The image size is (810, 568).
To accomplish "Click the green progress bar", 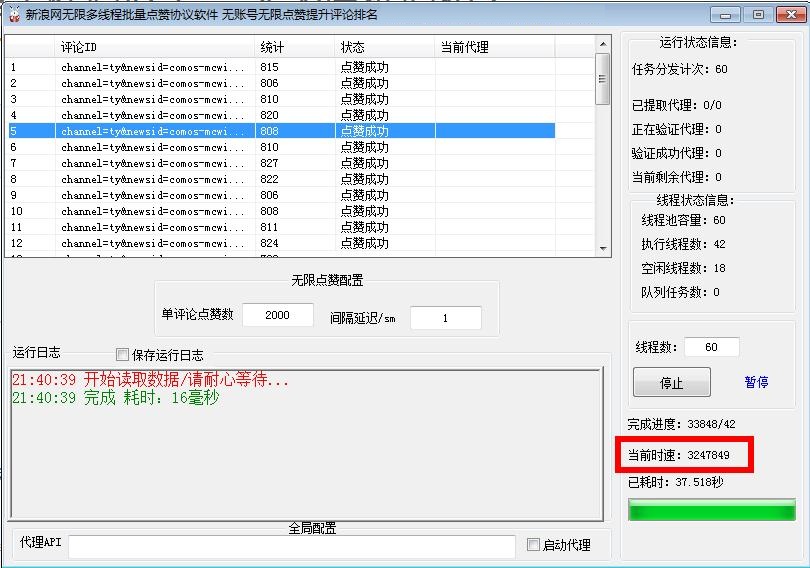I will [x=711, y=510].
